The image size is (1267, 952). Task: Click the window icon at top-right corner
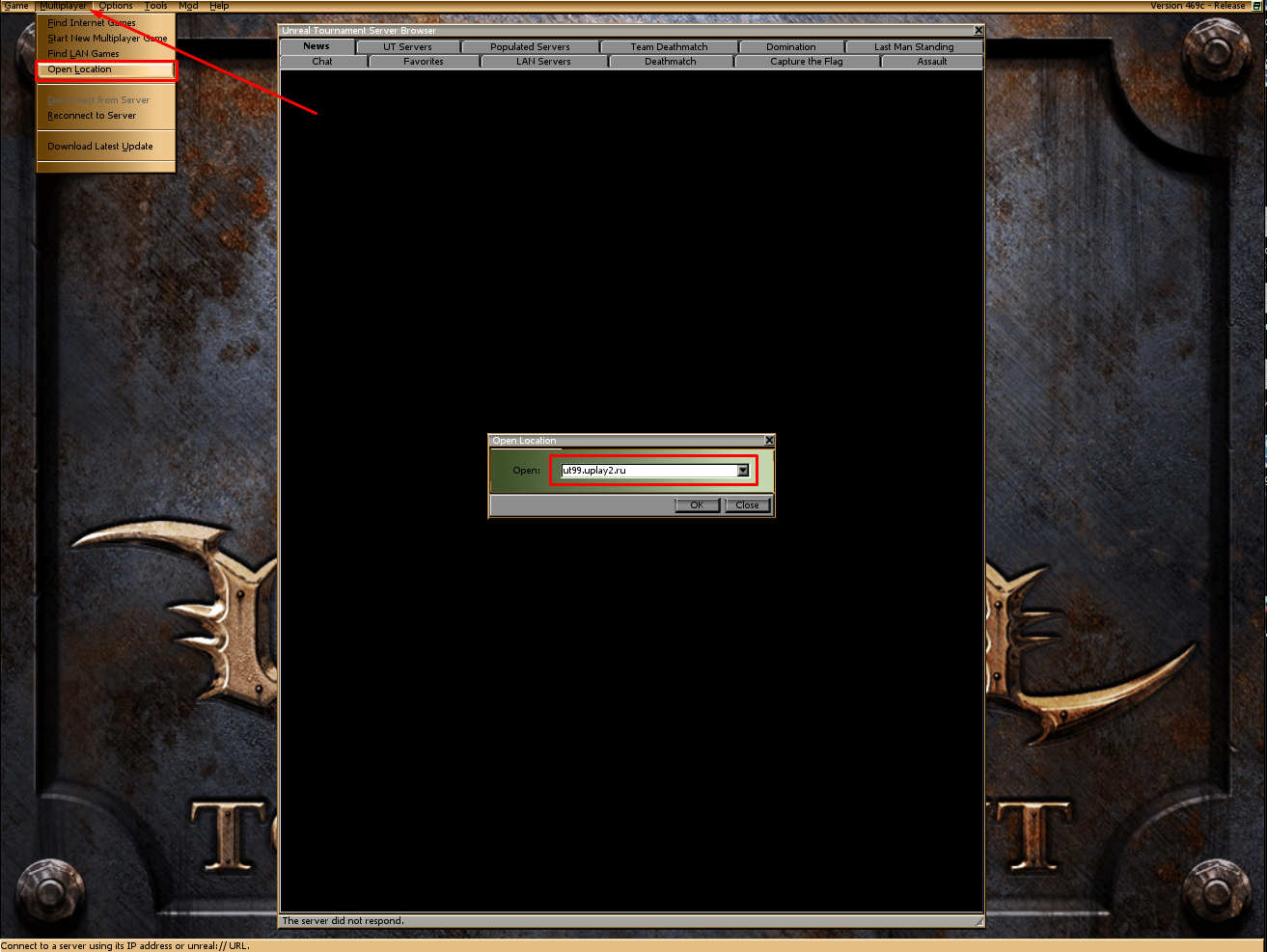tap(1257, 6)
